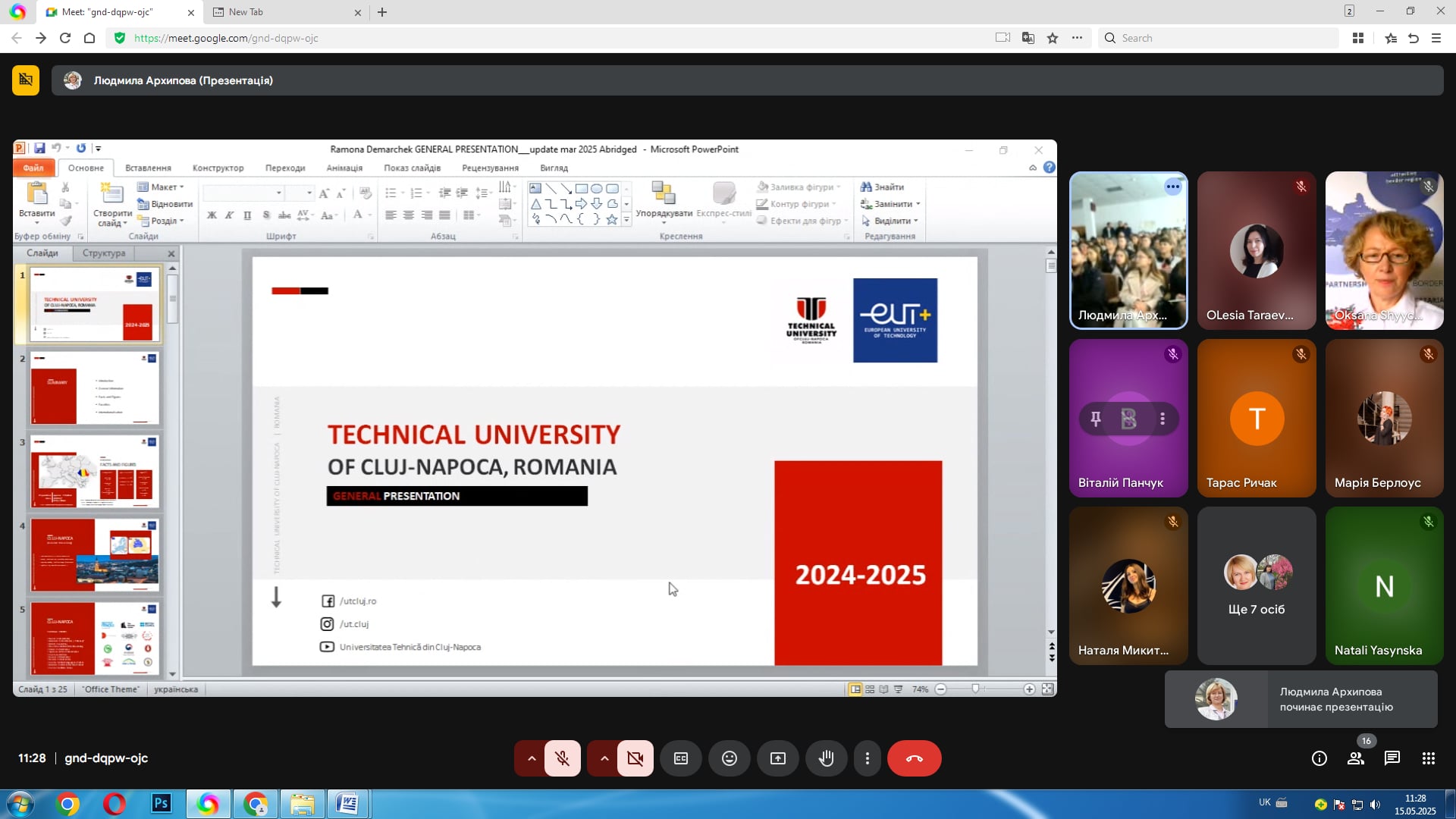Select slide 2 thumbnail

95,388
